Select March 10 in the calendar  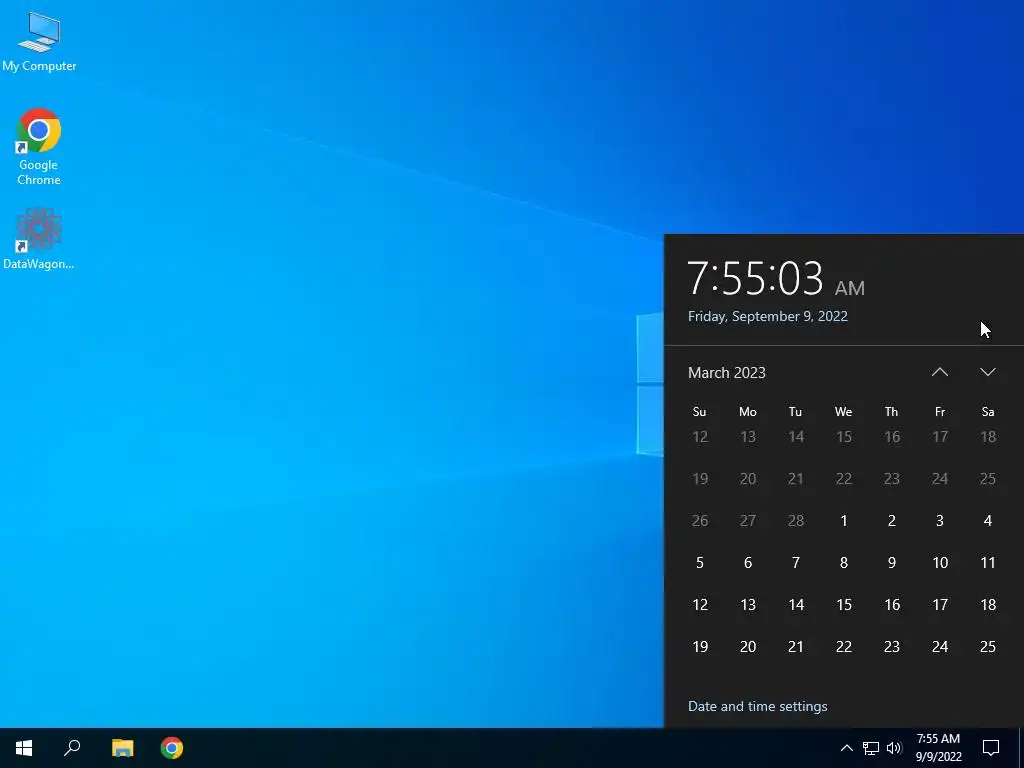coord(940,563)
